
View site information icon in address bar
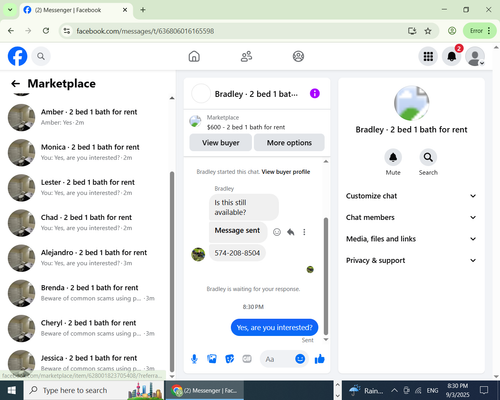click(x=67, y=31)
